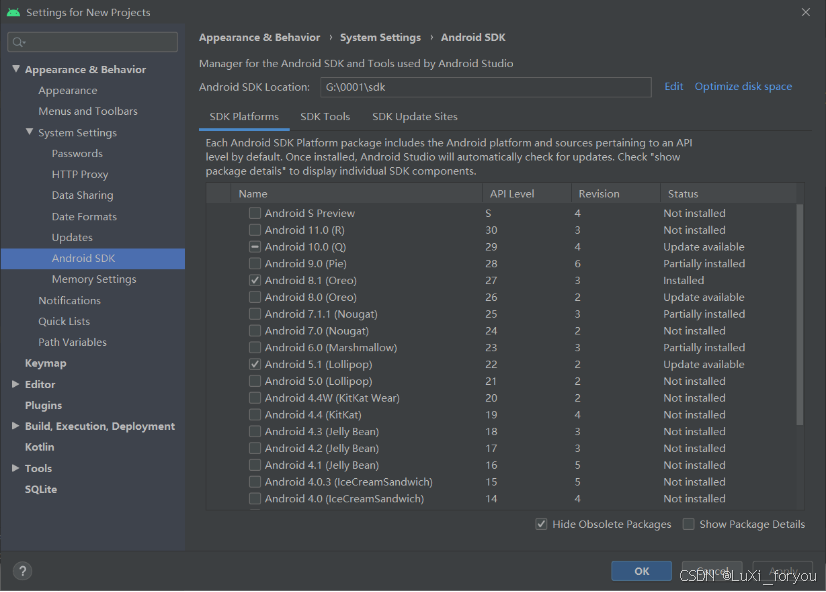Select Date Formats settings
Screen dimensions: 826x592
tap(84, 216)
